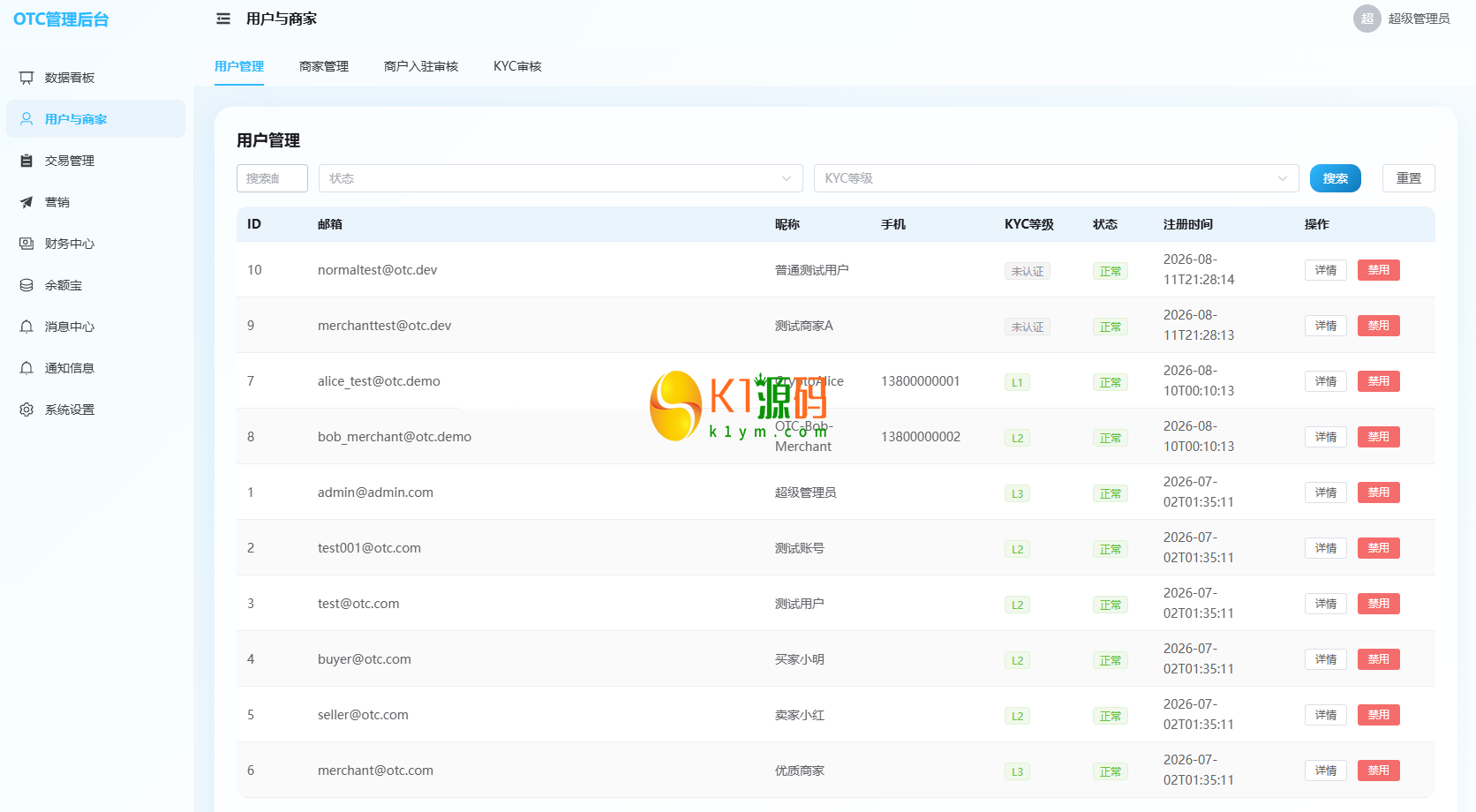The image size is (1476, 812).
Task: Click 禁用 for bob_merchant@otc.demo
Action: point(1379,437)
